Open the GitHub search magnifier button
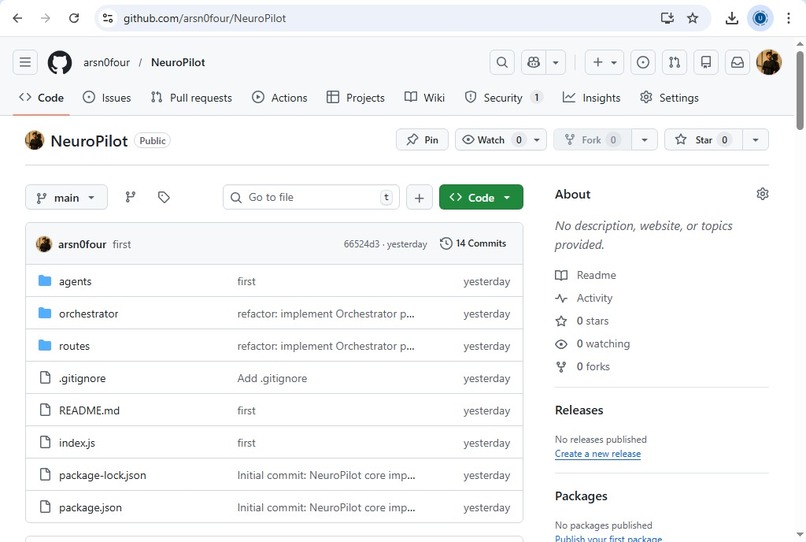 [x=502, y=62]
